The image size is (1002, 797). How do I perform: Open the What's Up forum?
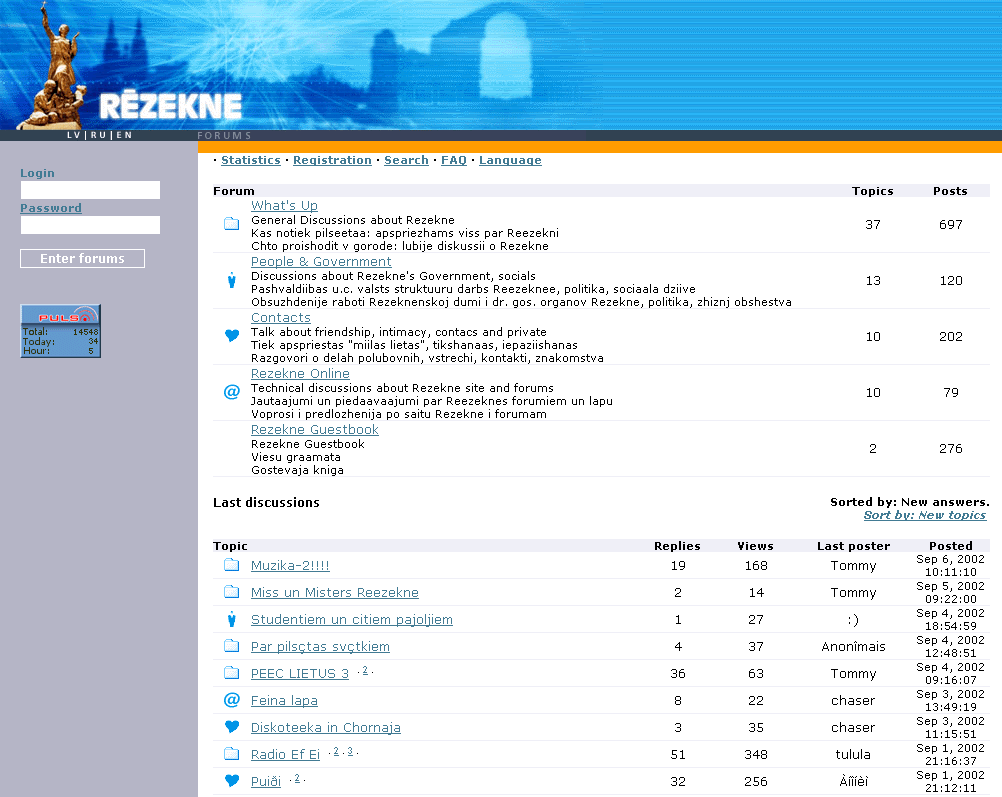tap(284, 206)
